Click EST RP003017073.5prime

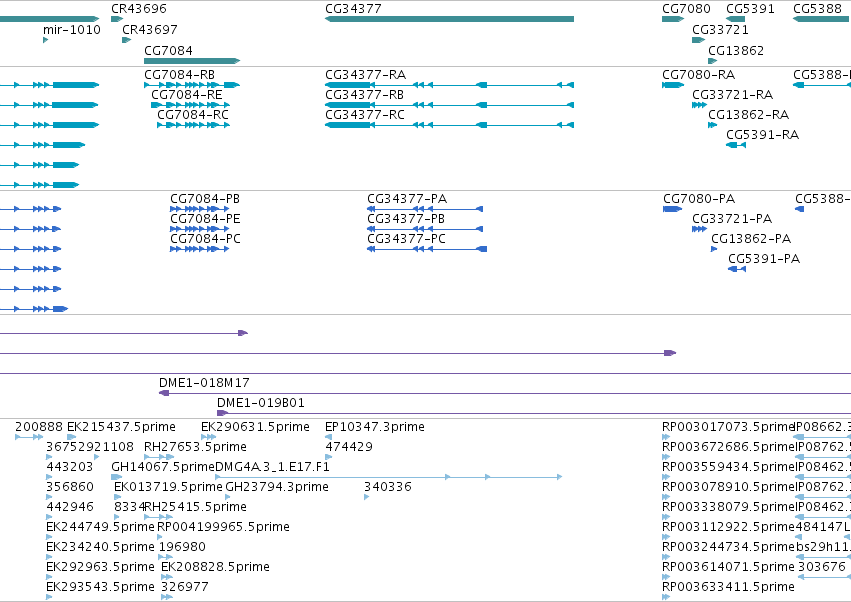tap(728, 427)
